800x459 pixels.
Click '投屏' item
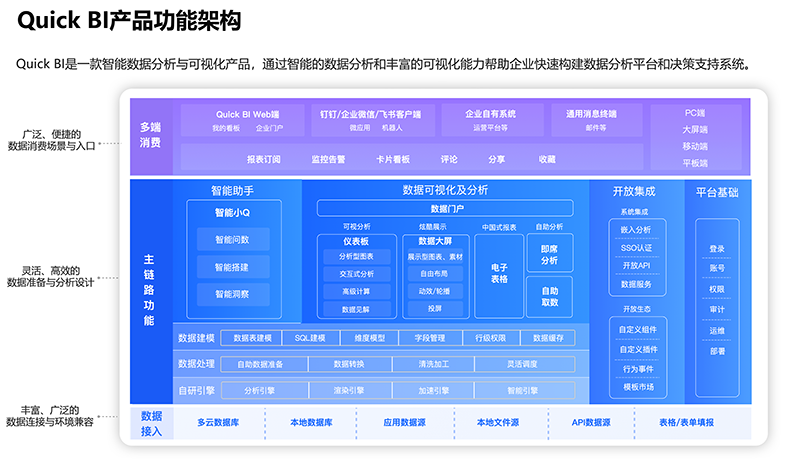[435, 309]
